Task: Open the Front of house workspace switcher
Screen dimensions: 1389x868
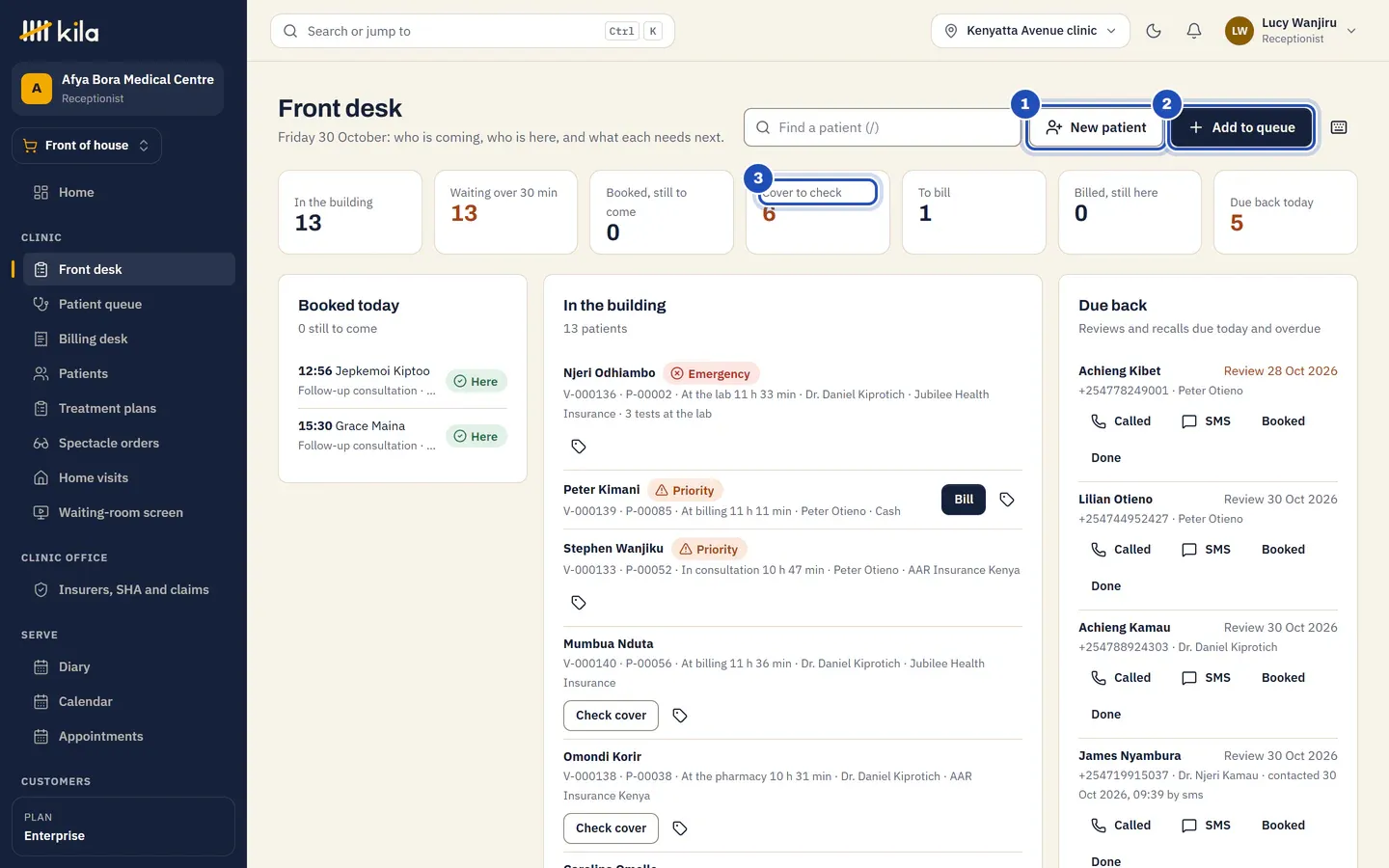Action: click(87, 146)
